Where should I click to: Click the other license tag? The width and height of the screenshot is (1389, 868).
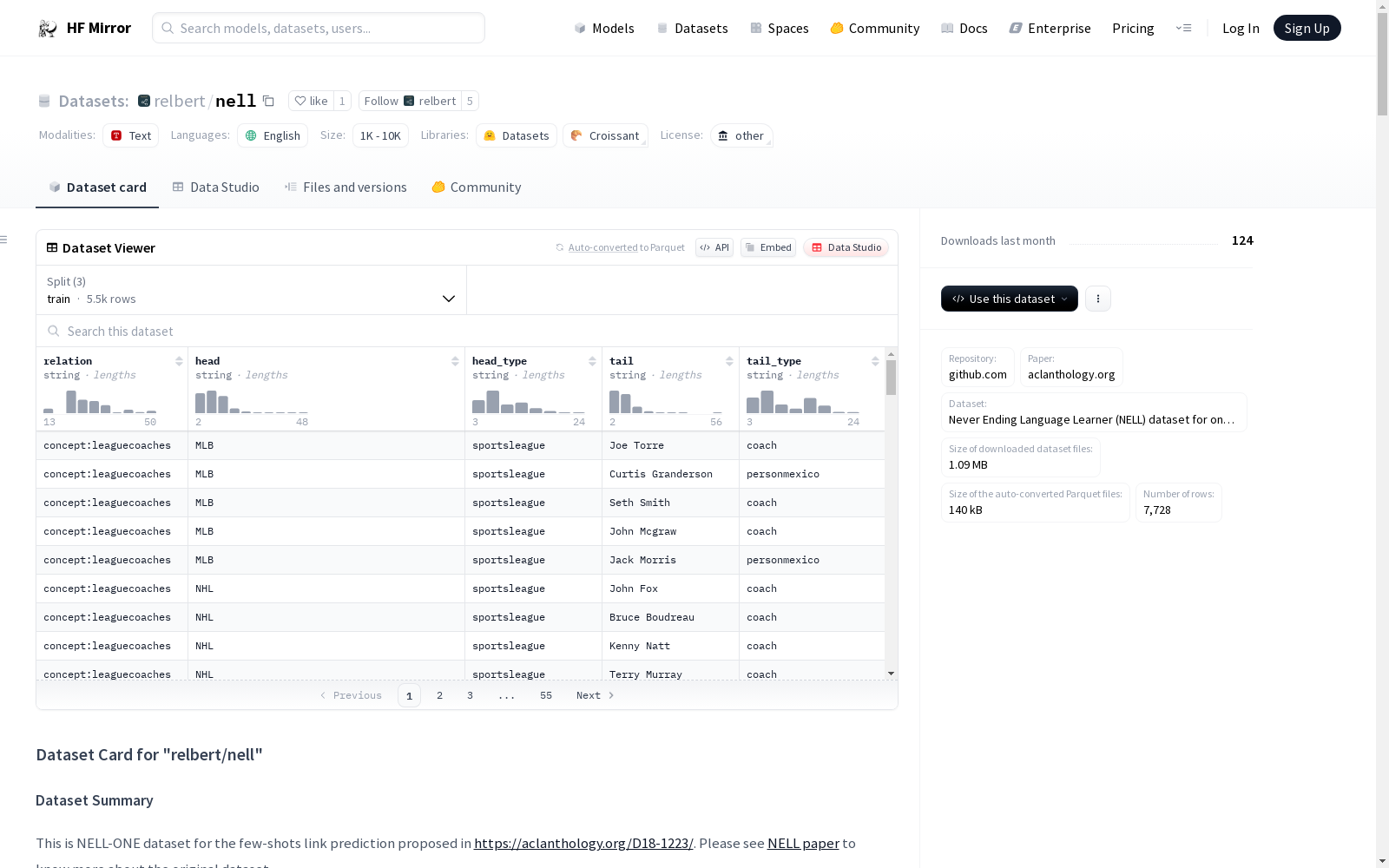click(x=741, y=135)
